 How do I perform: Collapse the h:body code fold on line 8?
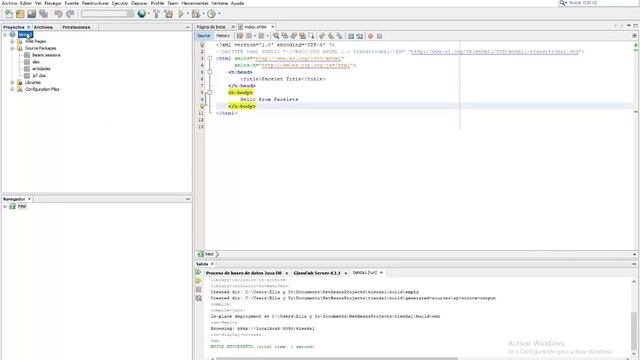[209, 93]
